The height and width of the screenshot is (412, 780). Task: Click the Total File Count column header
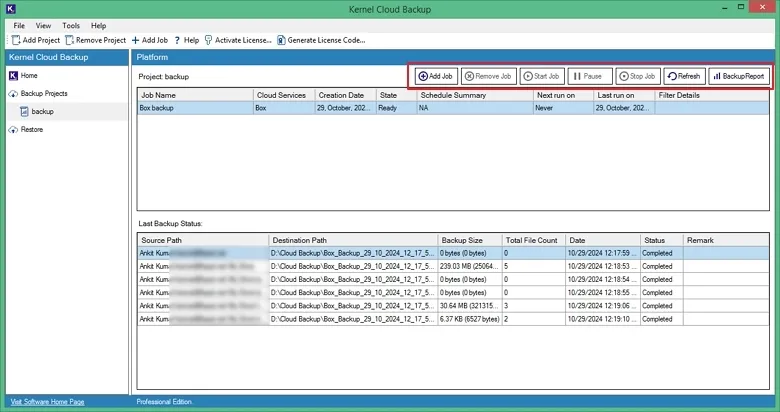(x=534, y=240)
